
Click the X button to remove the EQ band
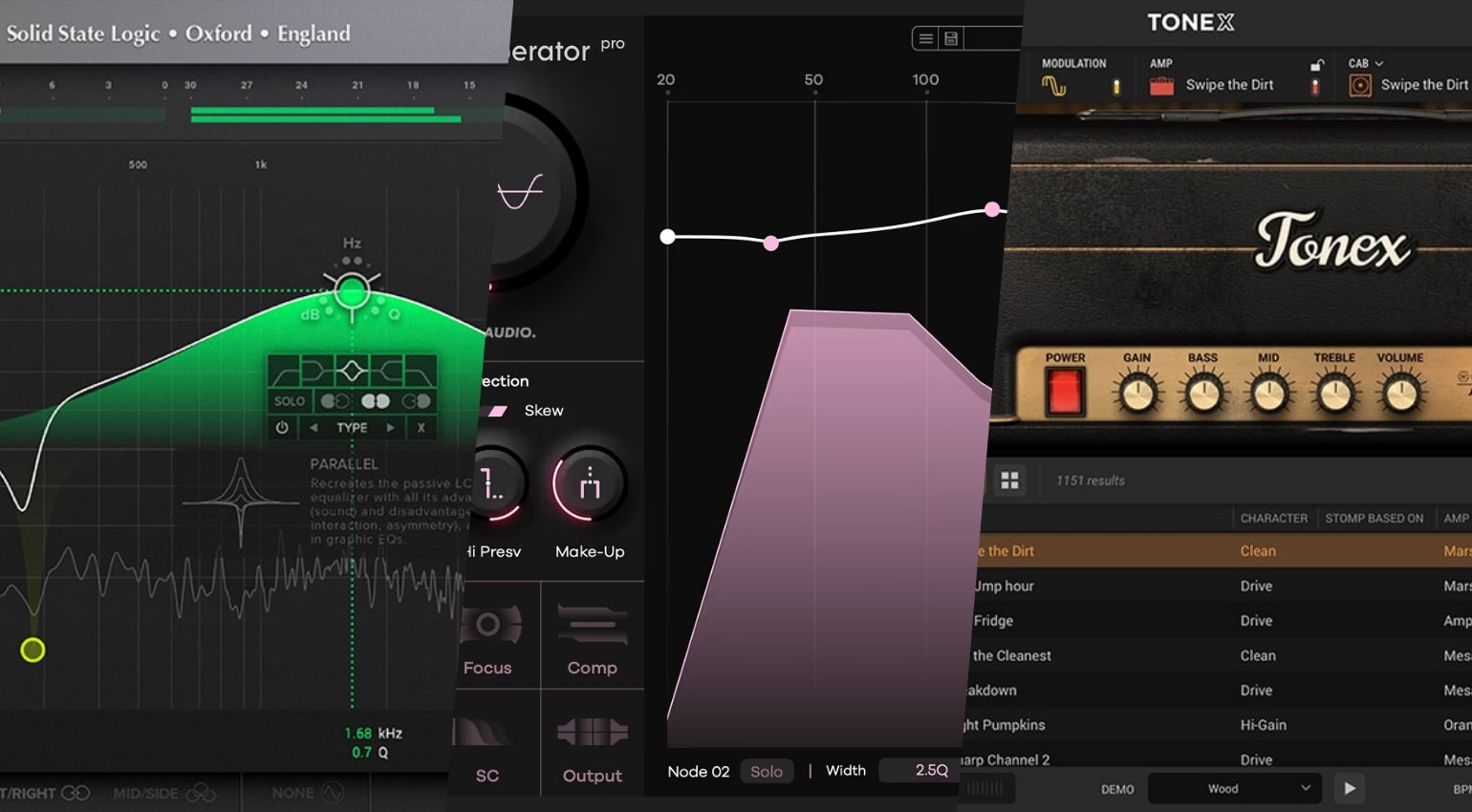click(x=421, y=427)
